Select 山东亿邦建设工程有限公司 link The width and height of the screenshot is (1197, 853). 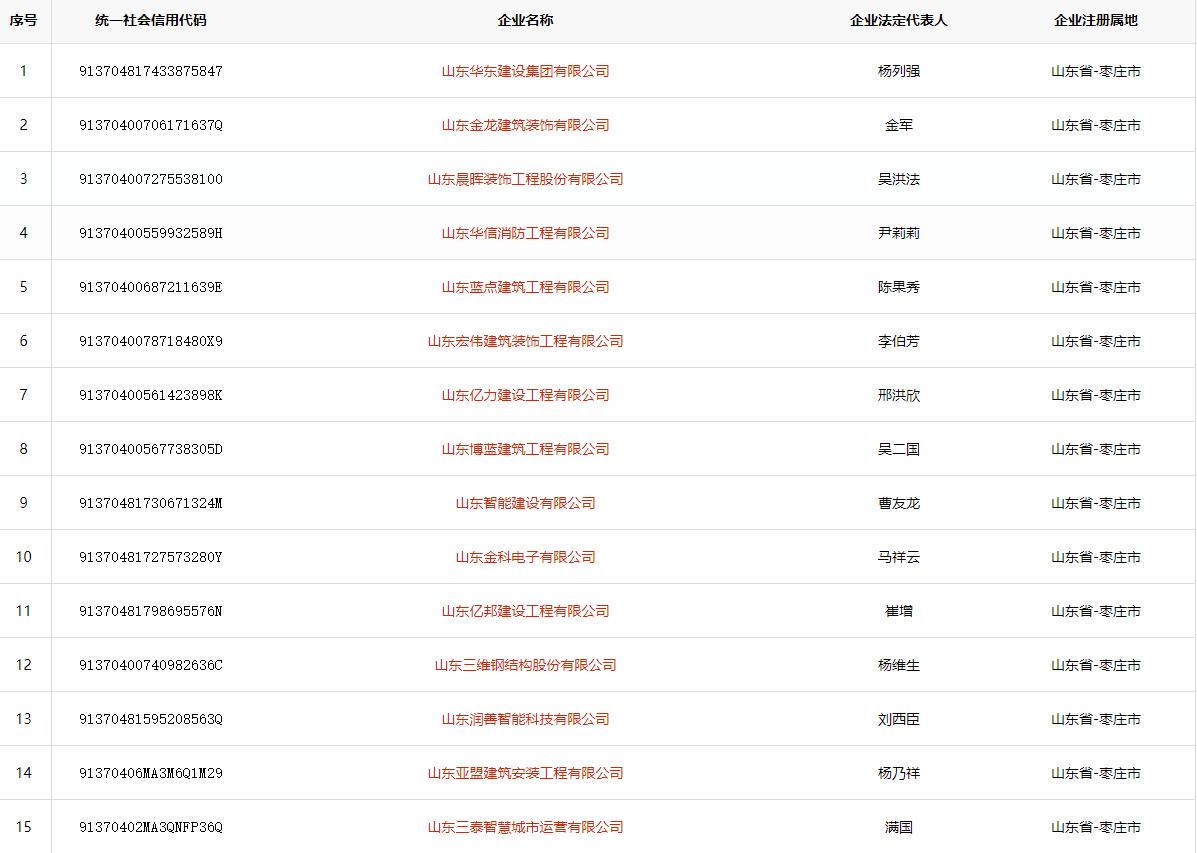[525, 611]
